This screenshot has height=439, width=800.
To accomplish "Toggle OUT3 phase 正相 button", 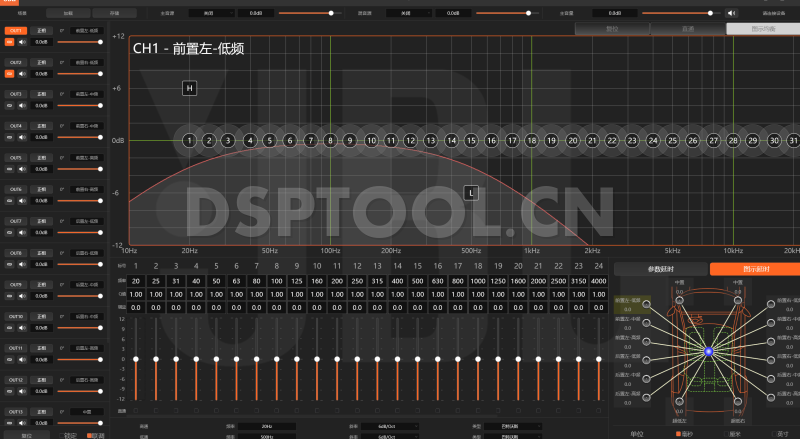I will (41, 94).
